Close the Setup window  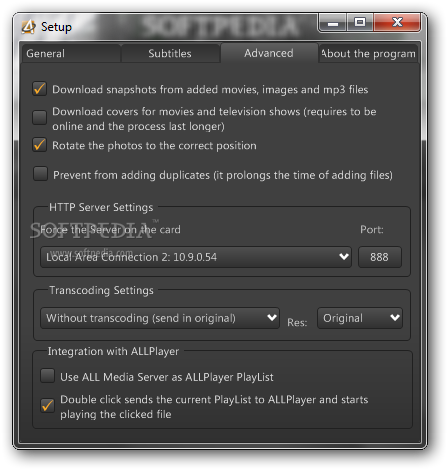(x=397, y=23)
